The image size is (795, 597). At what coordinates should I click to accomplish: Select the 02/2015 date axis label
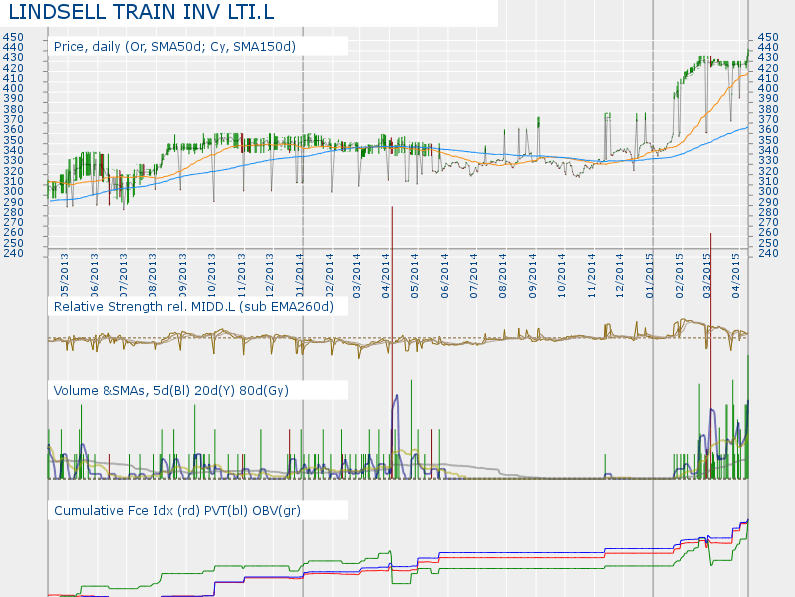tap(679, 275)
